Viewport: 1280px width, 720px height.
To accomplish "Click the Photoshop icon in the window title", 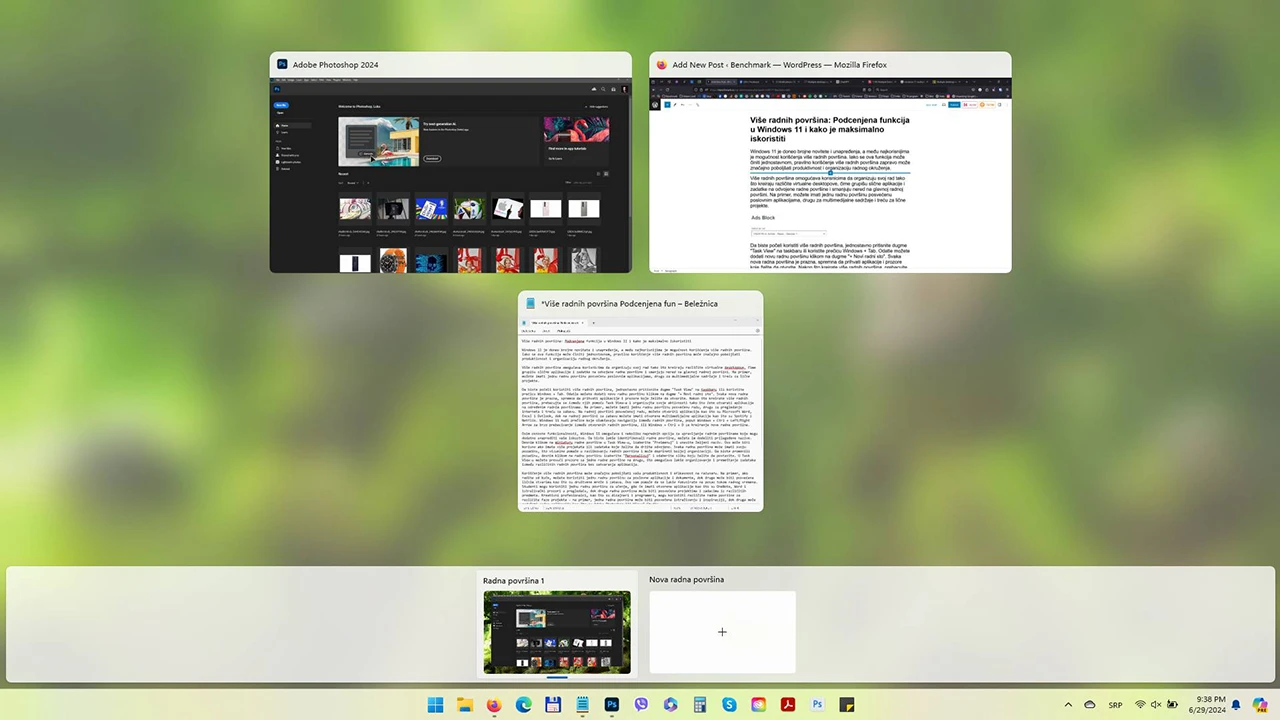I will point(283,65).
